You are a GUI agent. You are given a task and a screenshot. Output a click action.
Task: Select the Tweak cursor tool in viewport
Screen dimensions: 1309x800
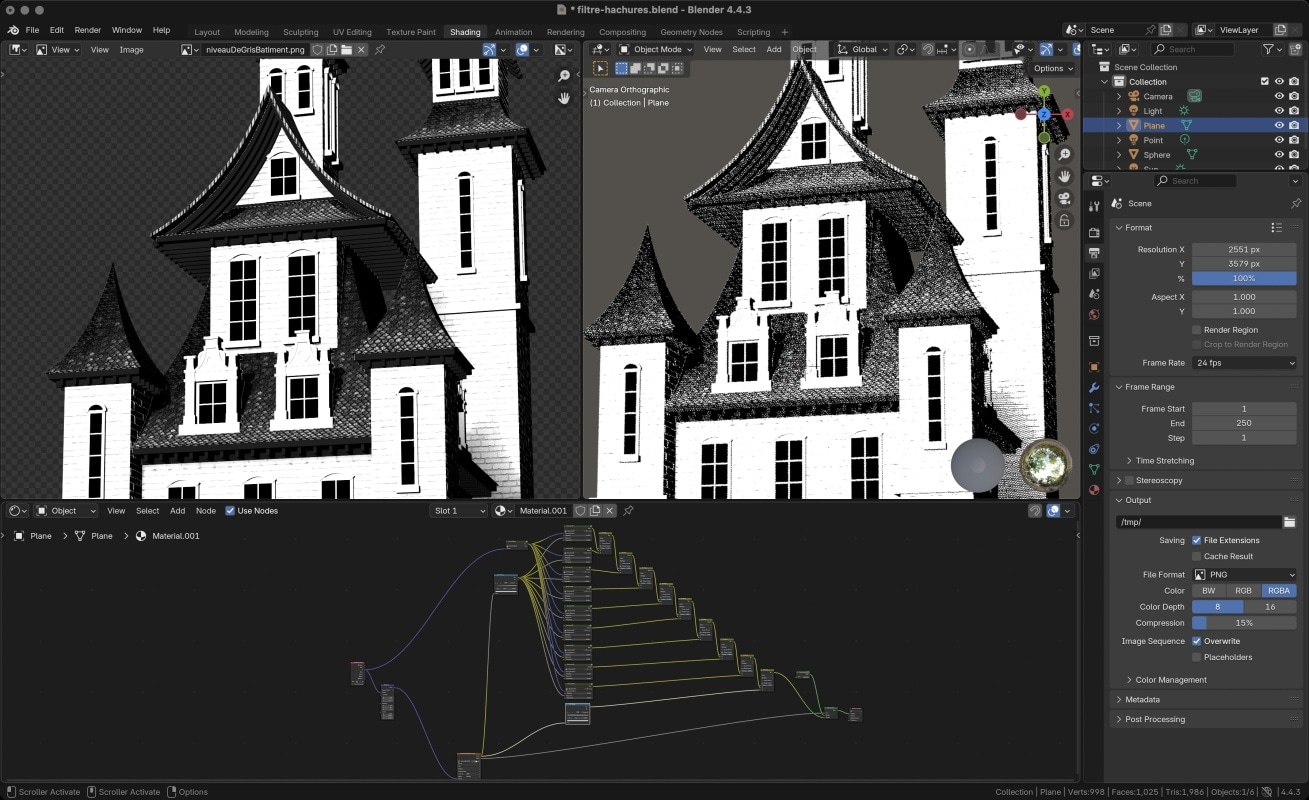(x=600, y=68)
